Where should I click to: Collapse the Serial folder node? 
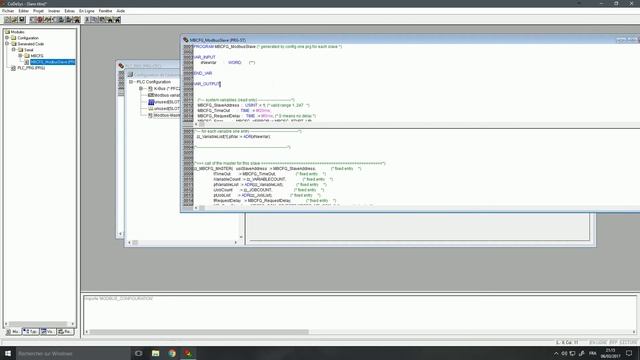click(x=13, y=50)
